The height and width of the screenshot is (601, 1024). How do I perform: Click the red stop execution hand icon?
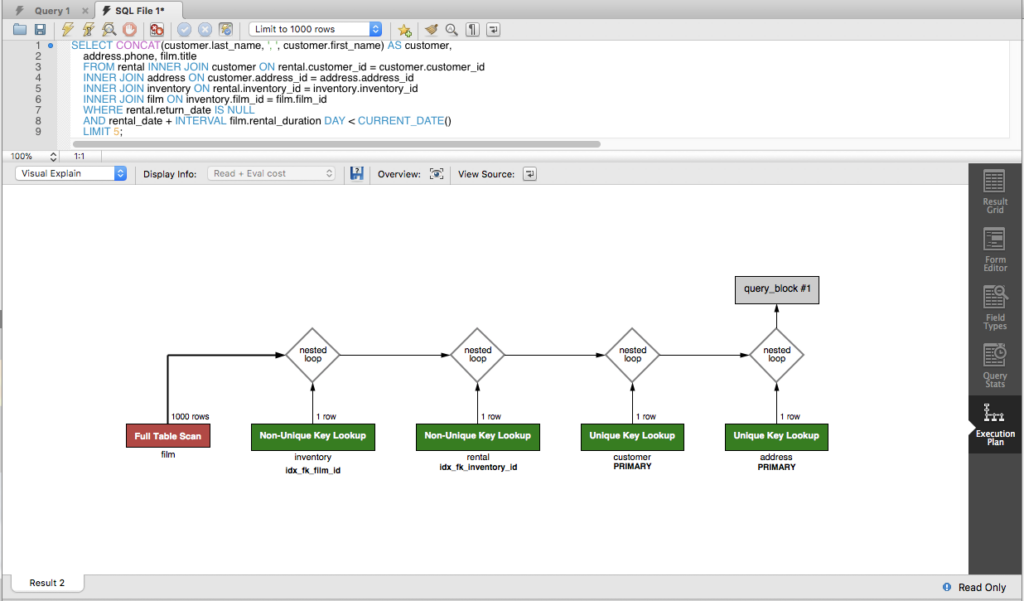[128, 30]
